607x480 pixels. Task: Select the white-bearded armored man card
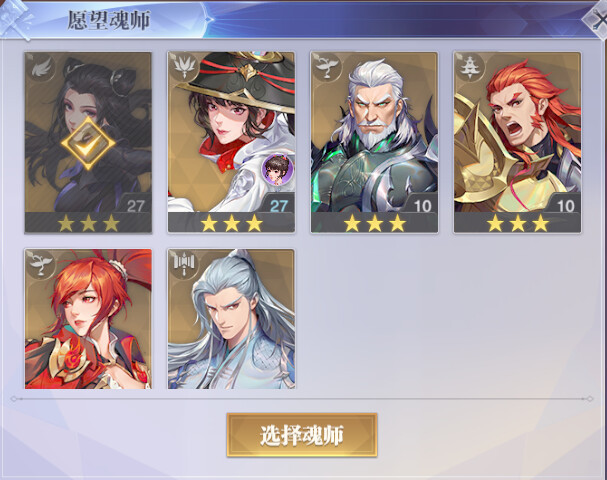pyautogui.click(x=374, y=142)
